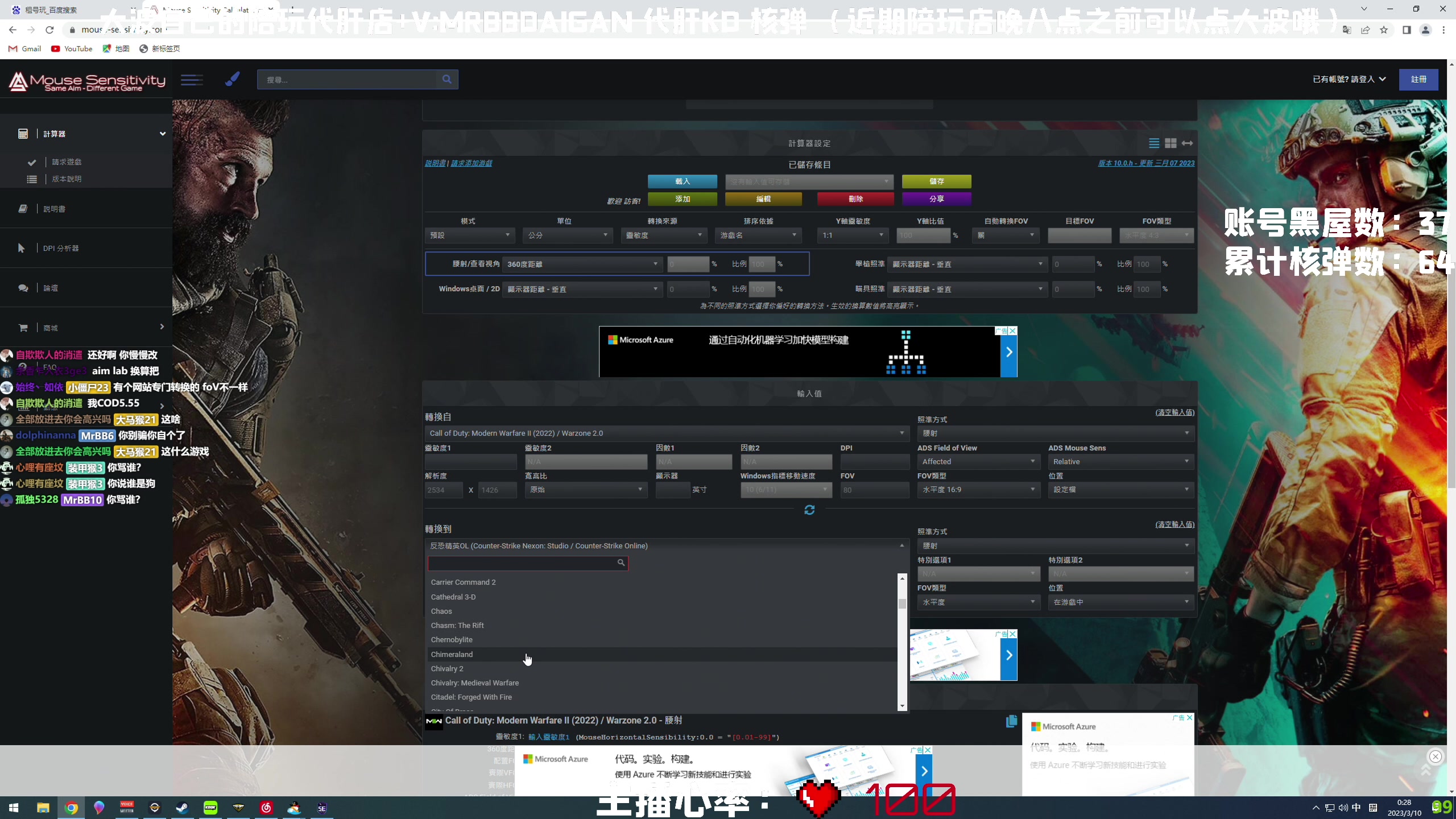Click the green 儲存 button
1456x819 pixels.
[937, 181]
